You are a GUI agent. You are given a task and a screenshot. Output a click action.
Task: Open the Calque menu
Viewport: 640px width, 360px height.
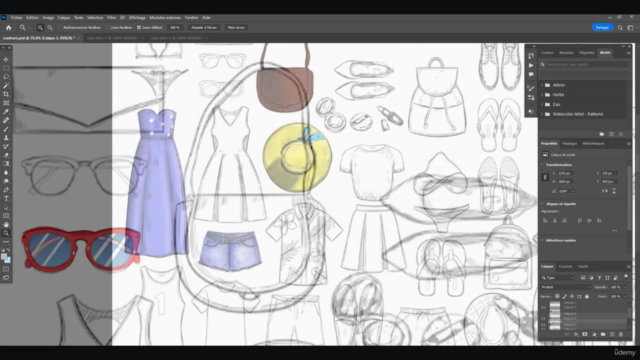64,18
